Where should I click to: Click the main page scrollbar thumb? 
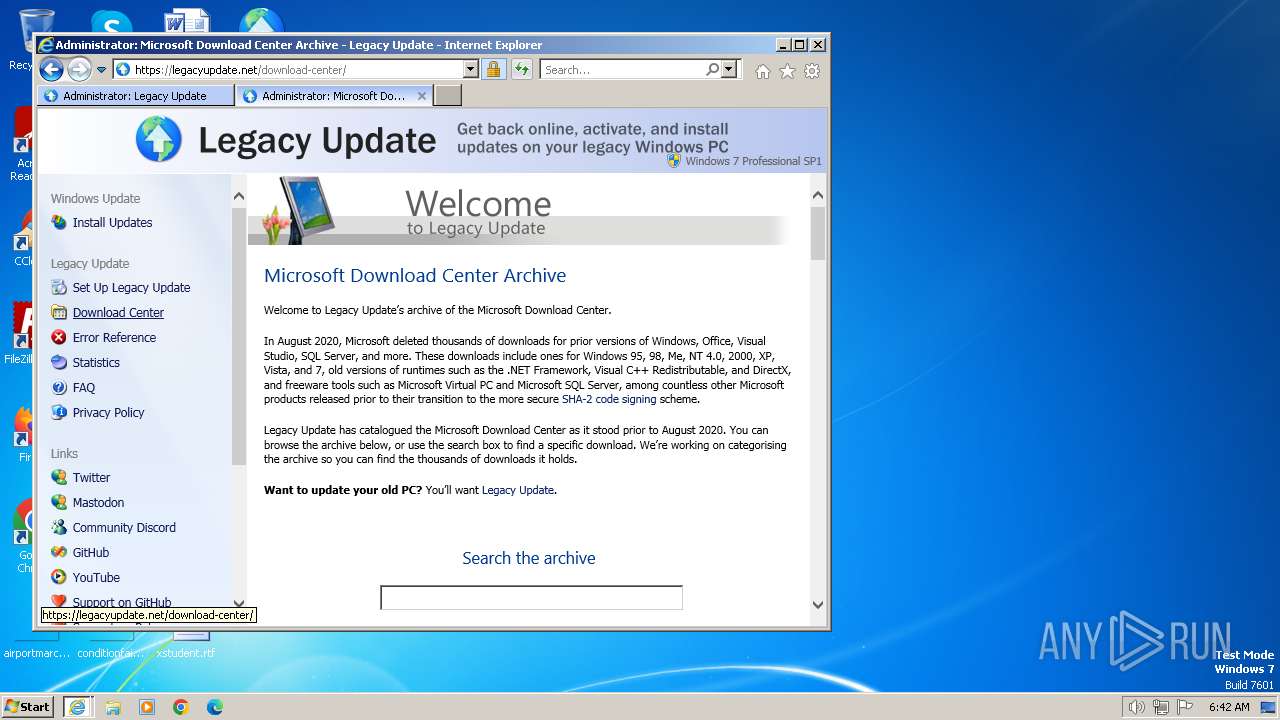818,233
